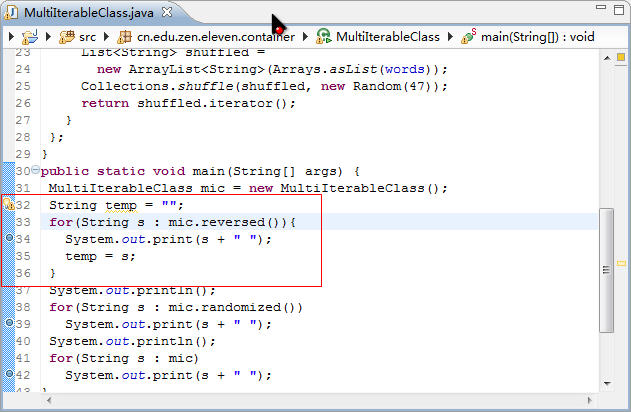Open the cn.edu.zen.eleven.container package breadcrumb
Viewport: 631px width, 412px height.
coord(216,37)
